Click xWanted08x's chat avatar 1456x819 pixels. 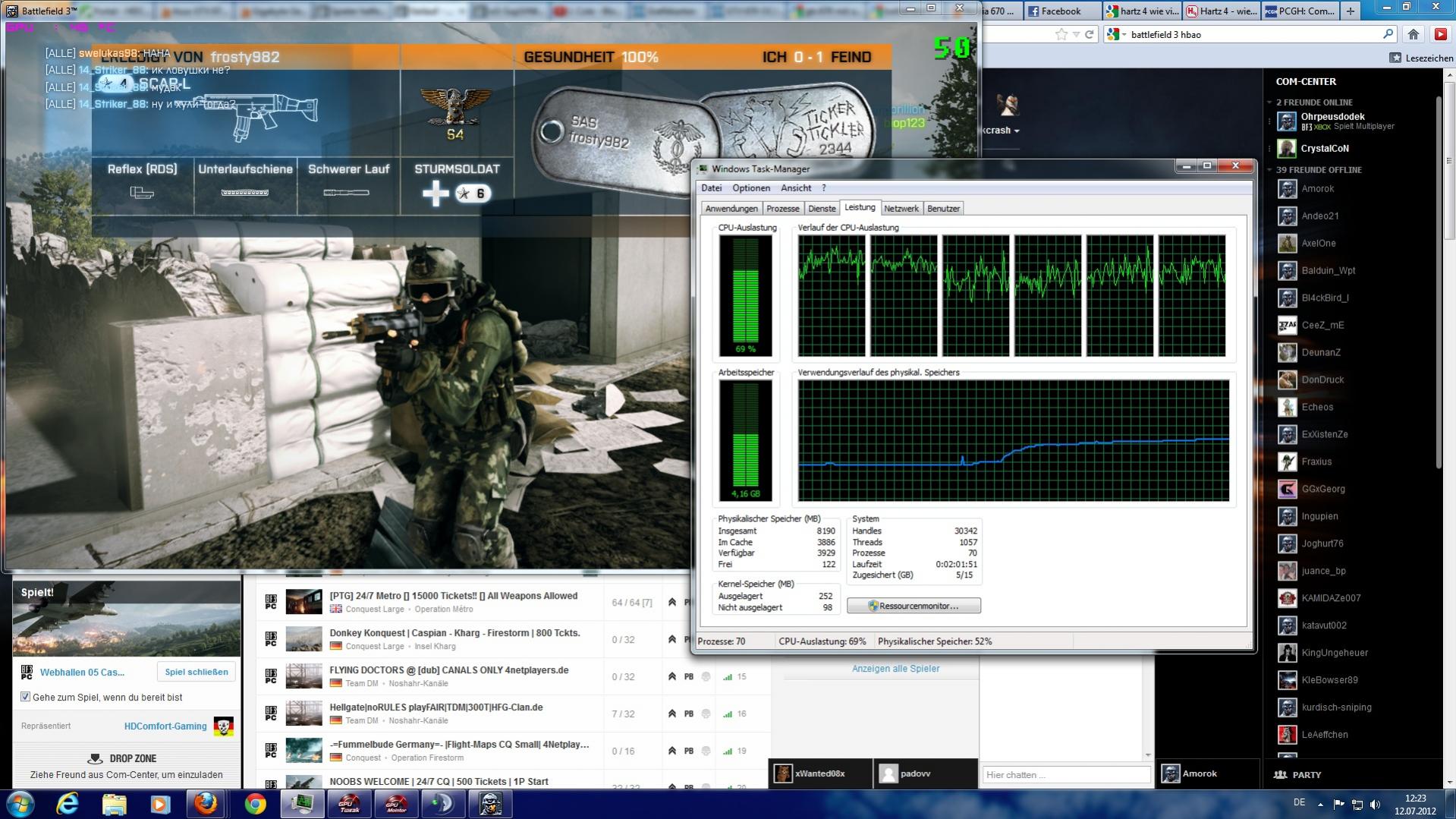pyautogui.click(x=782, y=773)
